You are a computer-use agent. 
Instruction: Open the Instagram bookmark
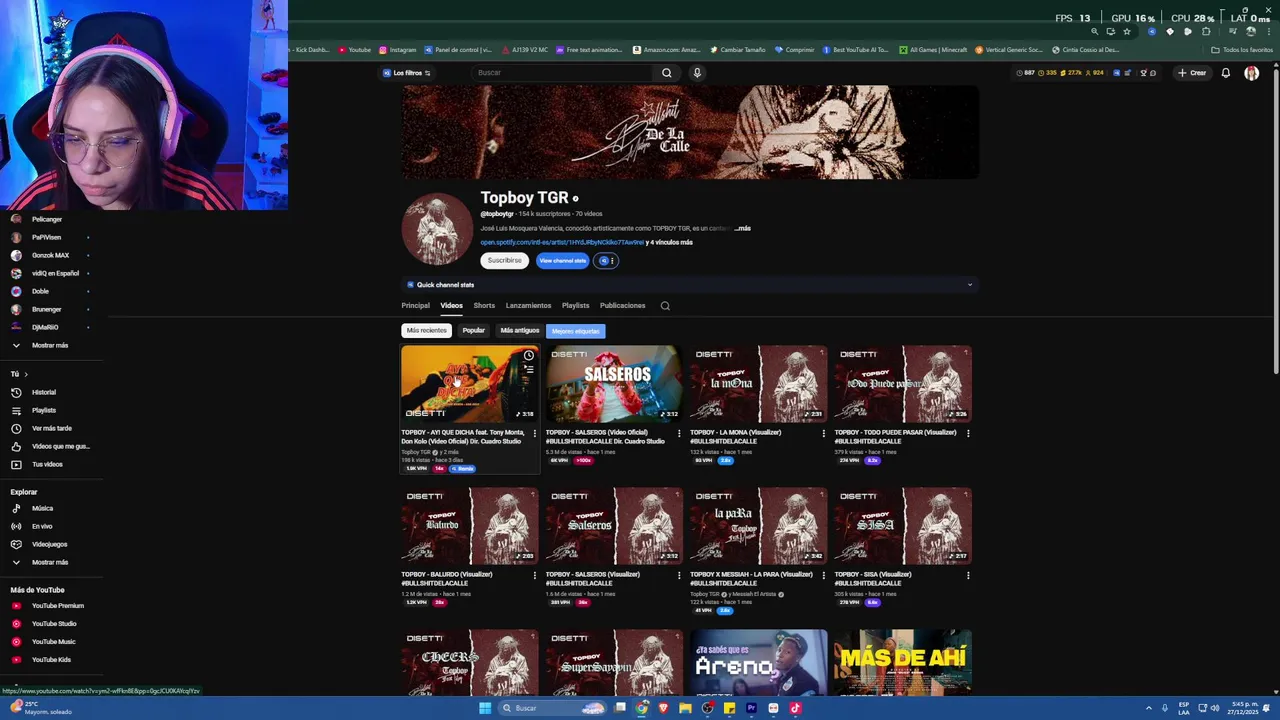coord(397,50)
